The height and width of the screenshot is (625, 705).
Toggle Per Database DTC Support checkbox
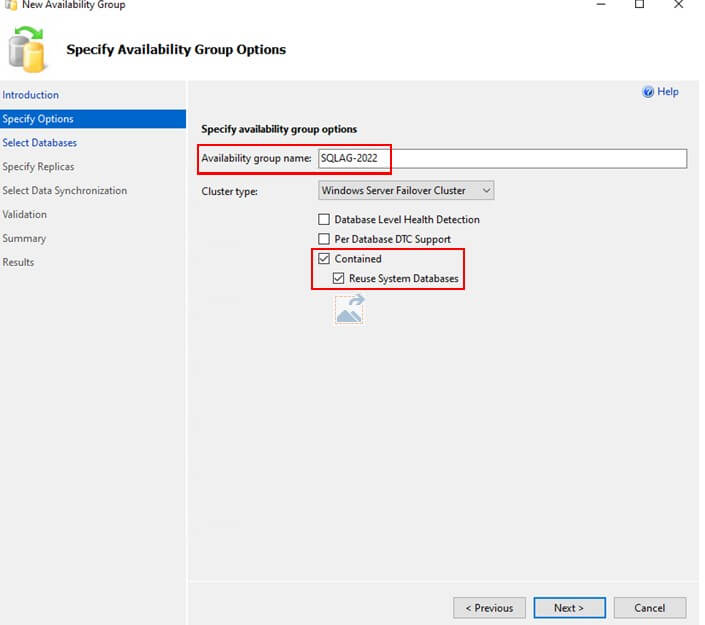pyautogui.click(x=324, y=239)
